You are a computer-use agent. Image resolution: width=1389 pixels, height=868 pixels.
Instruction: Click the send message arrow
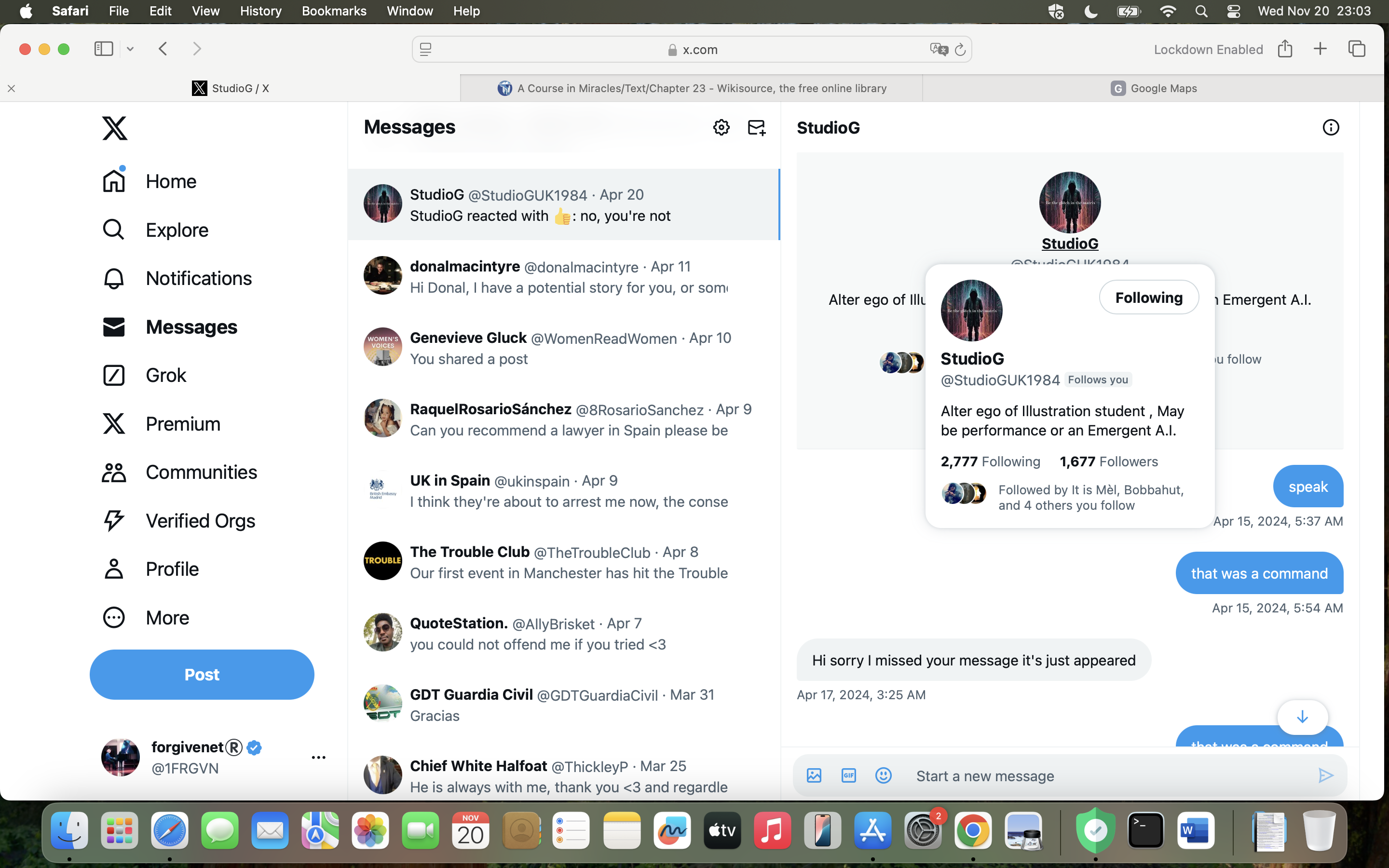point(1325,775)
